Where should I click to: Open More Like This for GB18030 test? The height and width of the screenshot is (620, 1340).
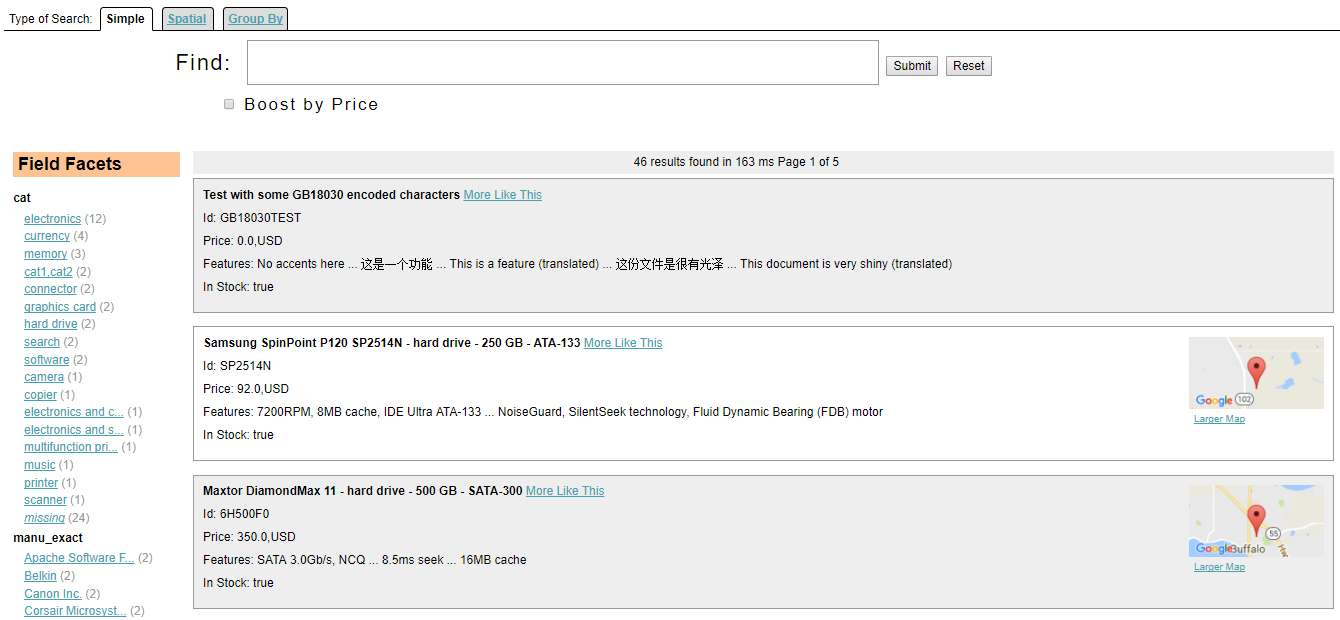pyautogui.click(x=503, y=195)
